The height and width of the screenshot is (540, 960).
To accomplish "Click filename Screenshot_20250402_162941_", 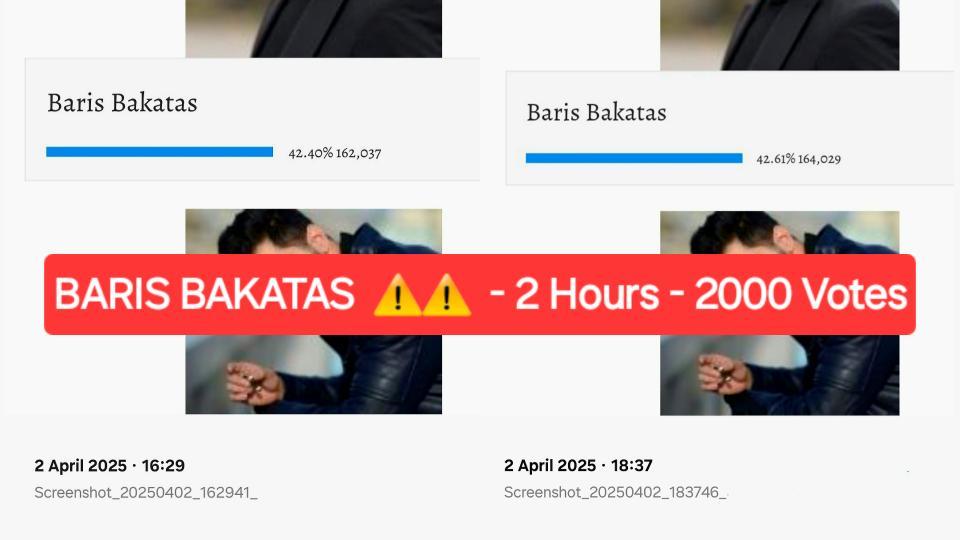I will point(146,492).
